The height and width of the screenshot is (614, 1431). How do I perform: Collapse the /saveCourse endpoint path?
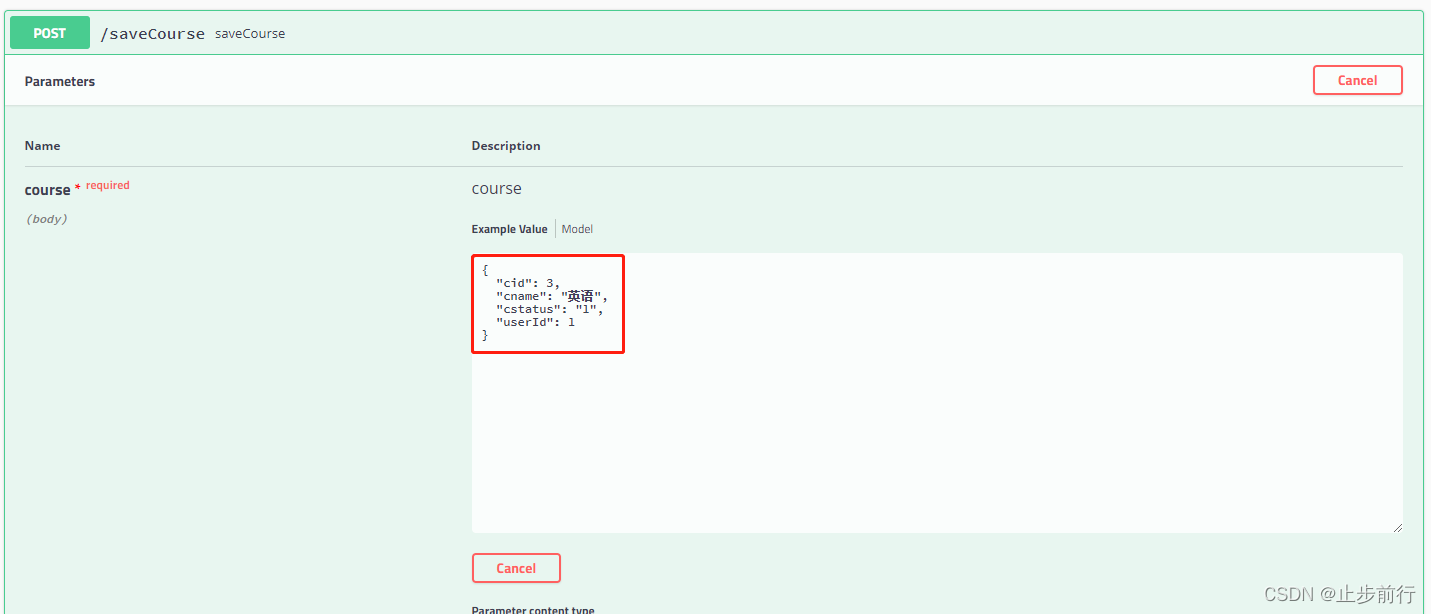pyautogui.click(x=152, y=34)
